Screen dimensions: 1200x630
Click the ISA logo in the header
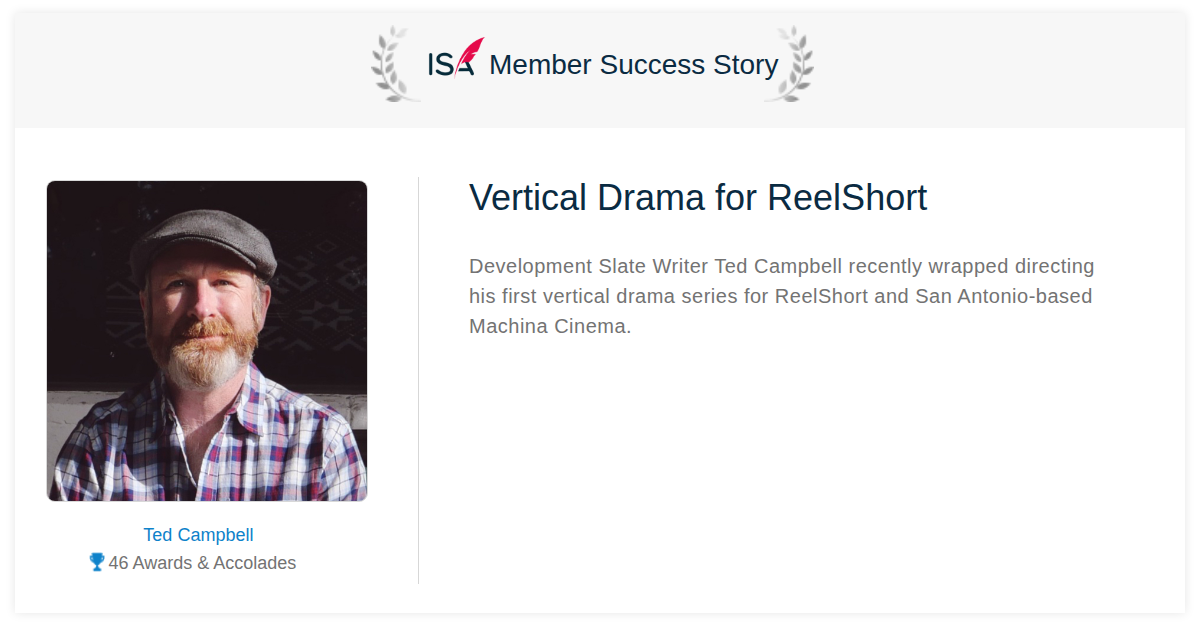(455, 58)
